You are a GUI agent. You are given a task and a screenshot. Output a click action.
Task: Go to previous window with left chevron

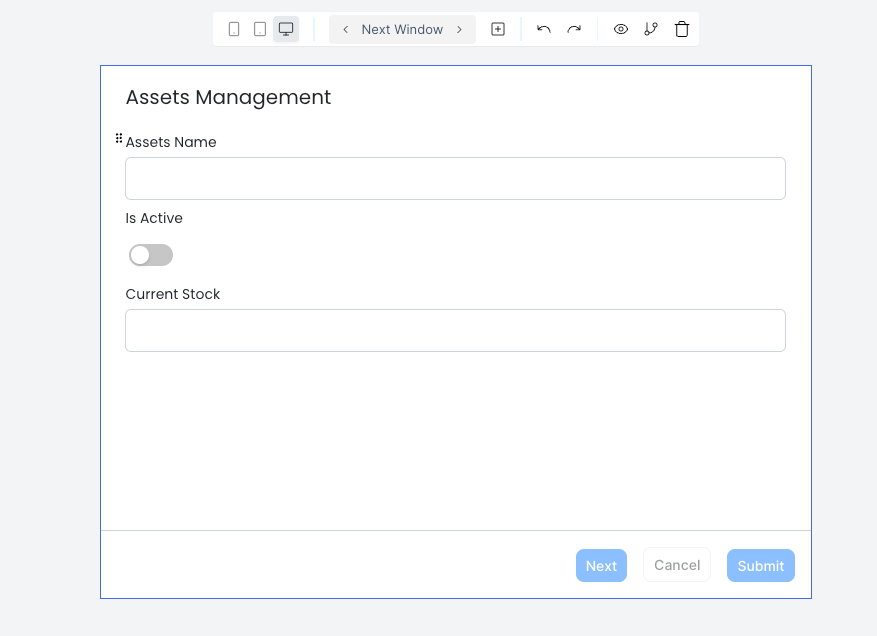tap(346, 29)
